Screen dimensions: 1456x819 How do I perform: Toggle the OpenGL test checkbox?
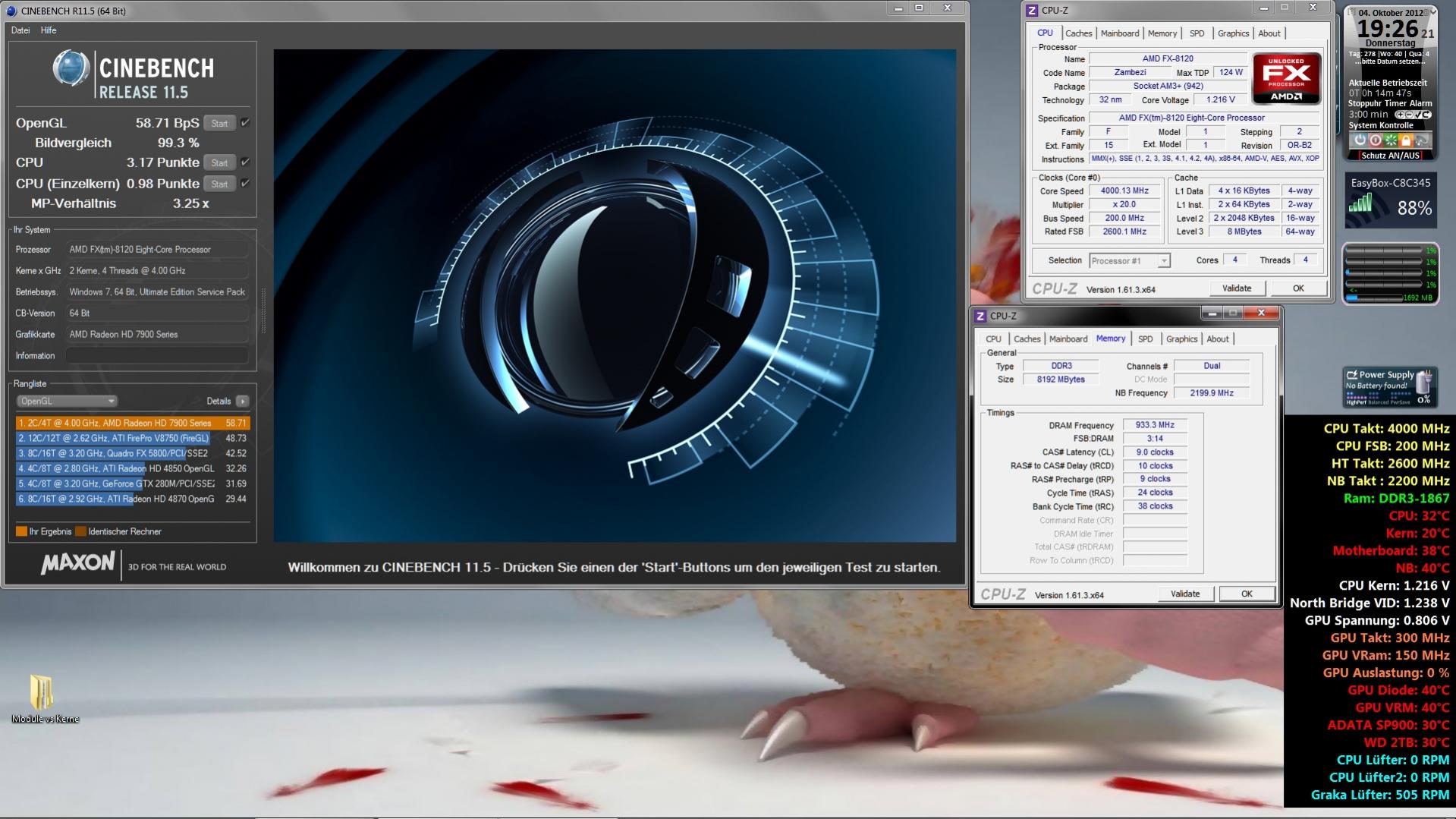(245, 122)
